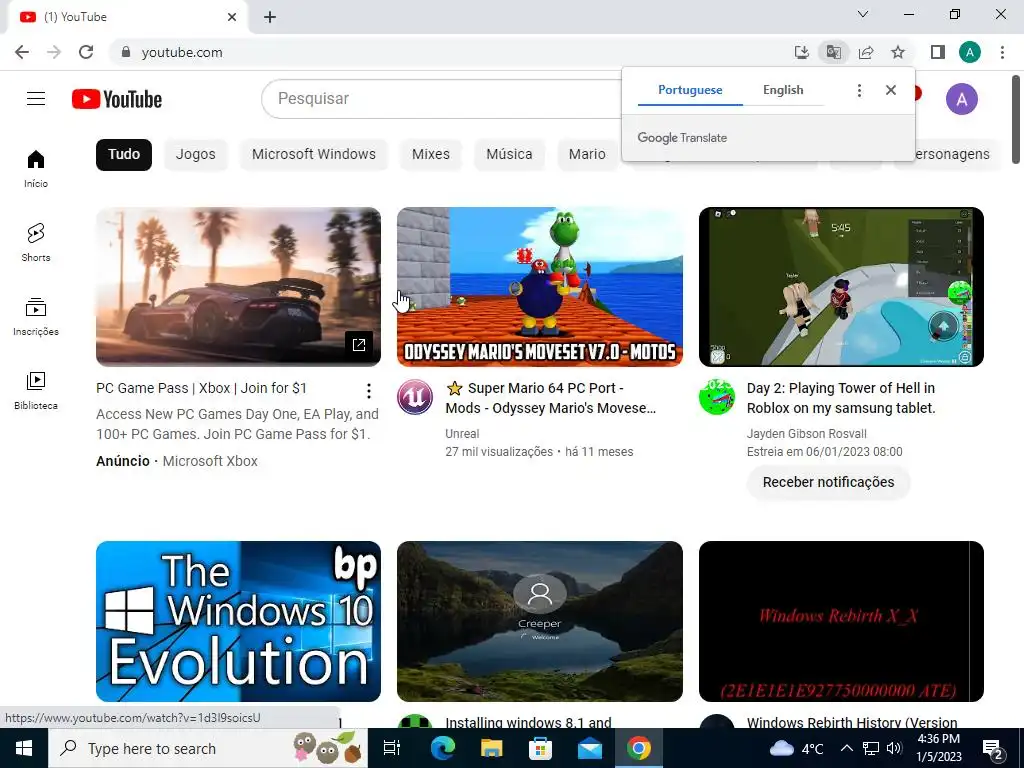
Task: Bookmark this tab with the star icon
Action: 898,52
